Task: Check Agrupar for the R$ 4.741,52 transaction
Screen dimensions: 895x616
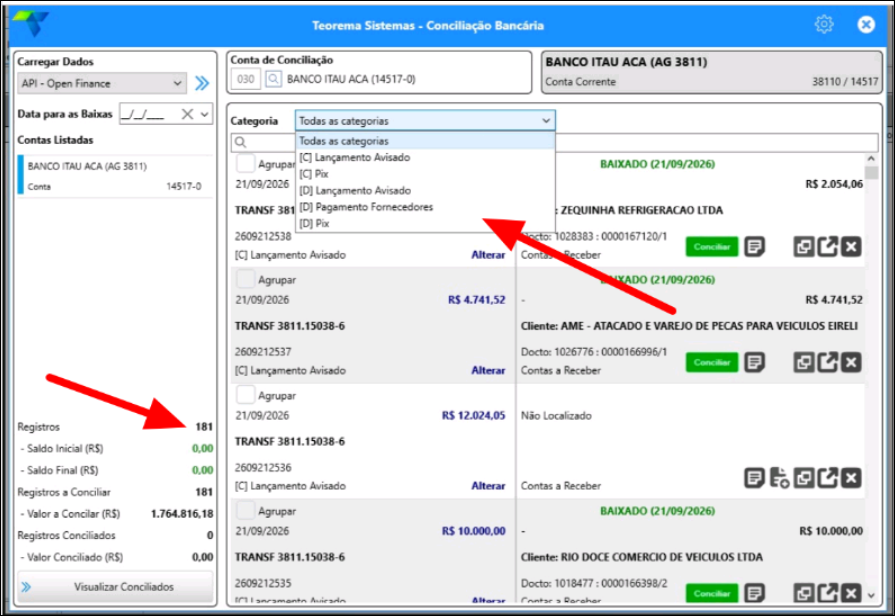Action: pyautogui.click(x=245, y=279)
